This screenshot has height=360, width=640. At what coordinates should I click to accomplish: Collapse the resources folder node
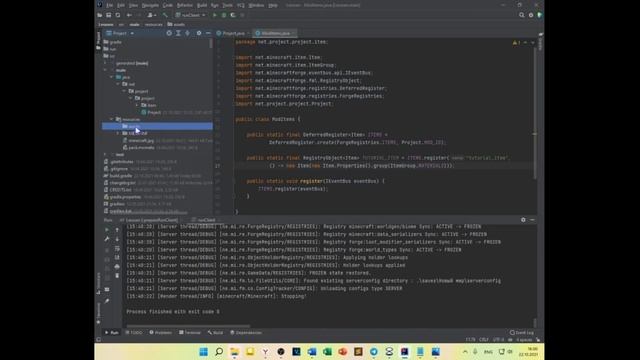111,119
